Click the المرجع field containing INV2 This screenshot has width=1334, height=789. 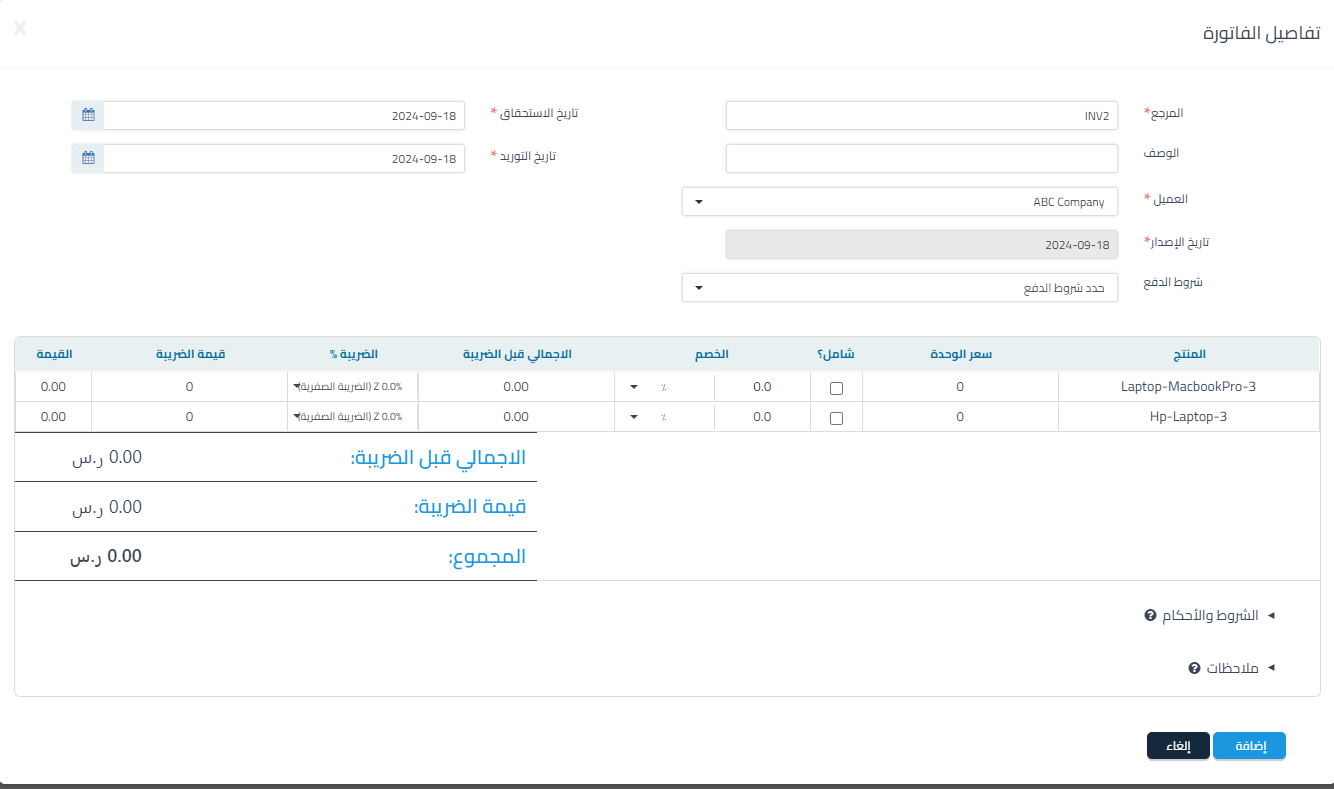click(921, 116)
